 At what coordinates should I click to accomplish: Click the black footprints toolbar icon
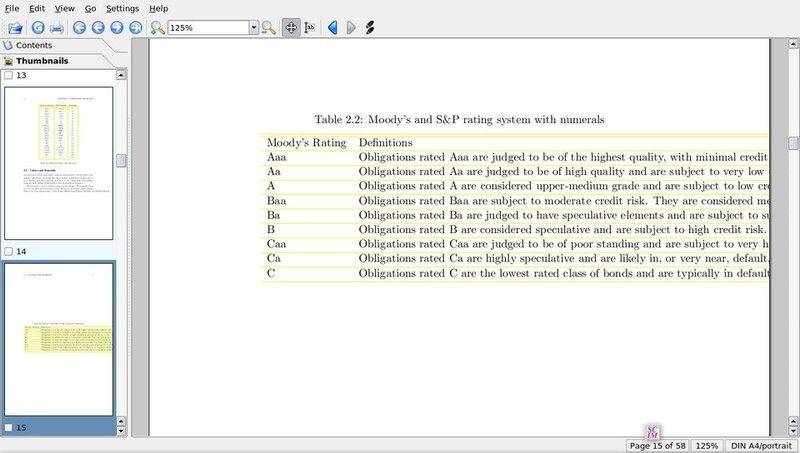(370, 28)
